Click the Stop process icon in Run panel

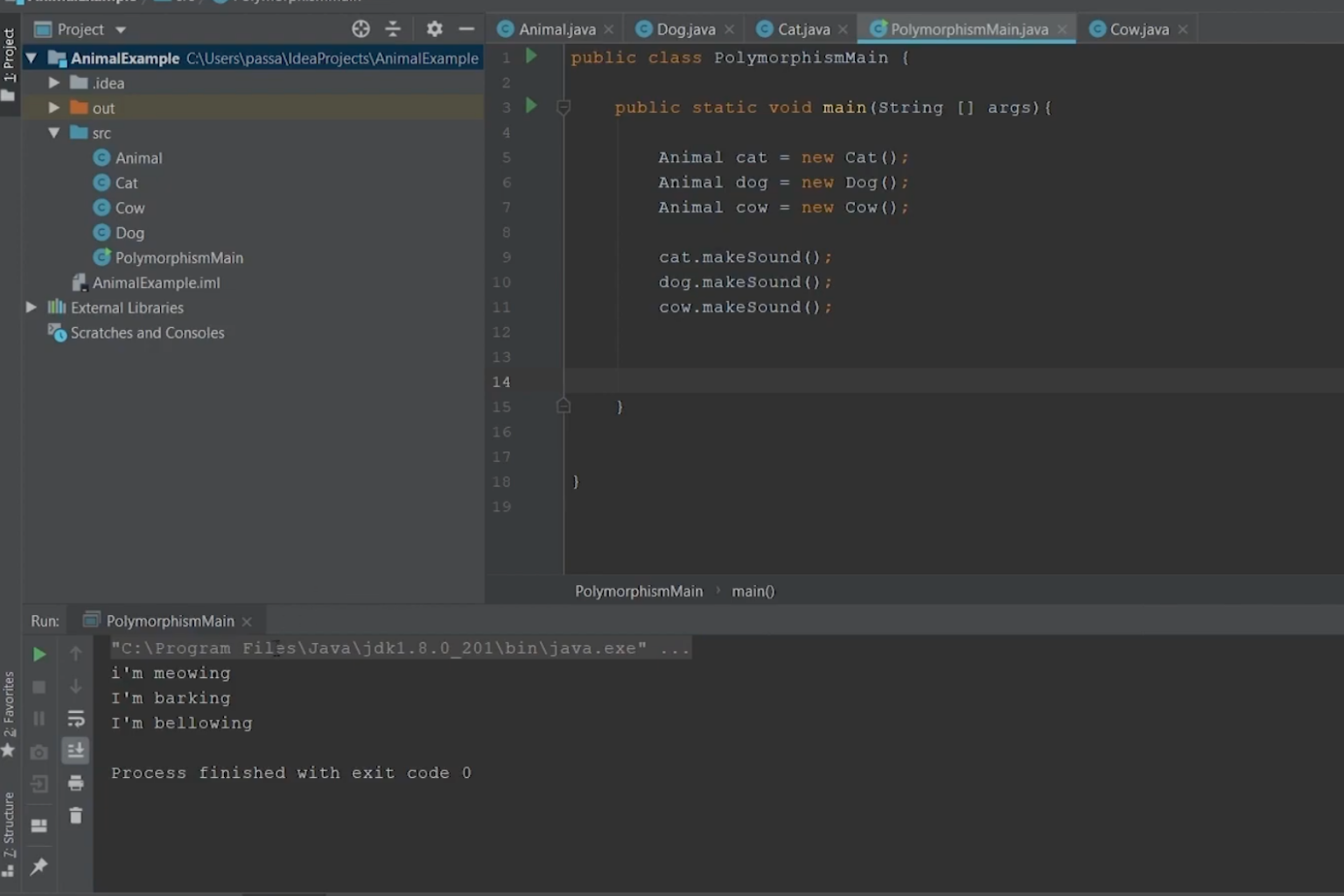[x=39, y=687]
